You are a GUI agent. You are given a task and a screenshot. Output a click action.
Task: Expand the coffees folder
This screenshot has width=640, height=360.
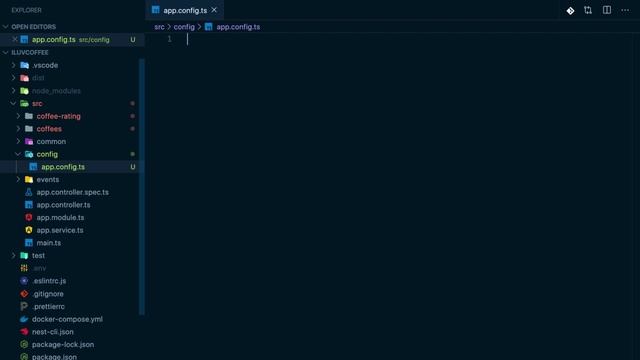[18, 129]
